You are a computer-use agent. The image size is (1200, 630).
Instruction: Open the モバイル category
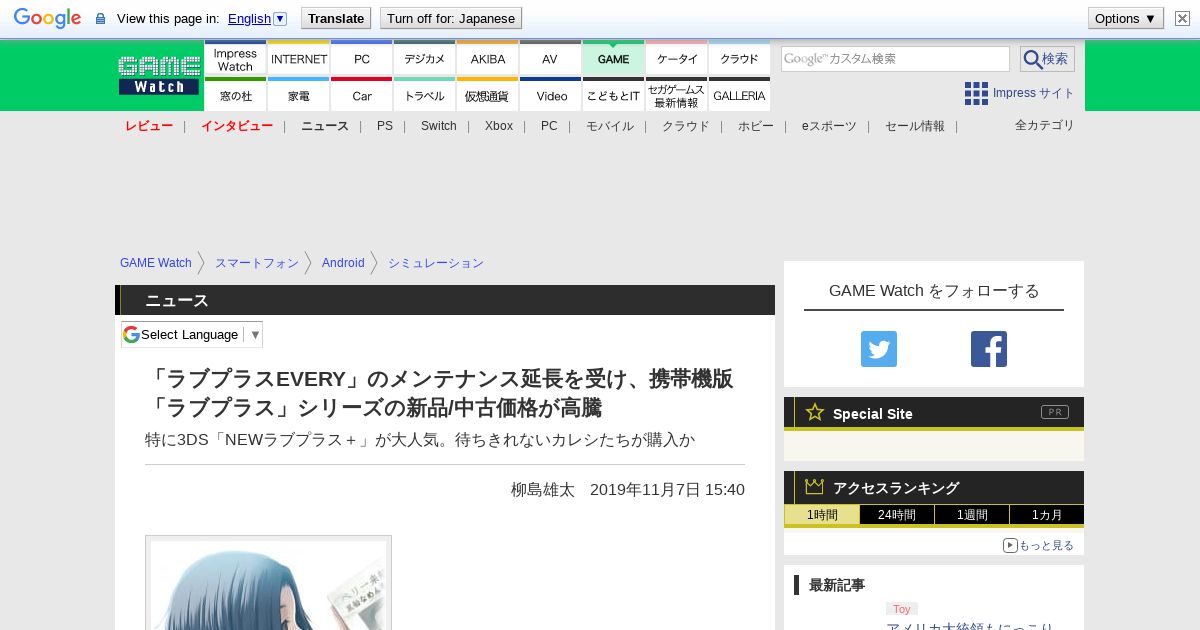click(x=610, y=126)
